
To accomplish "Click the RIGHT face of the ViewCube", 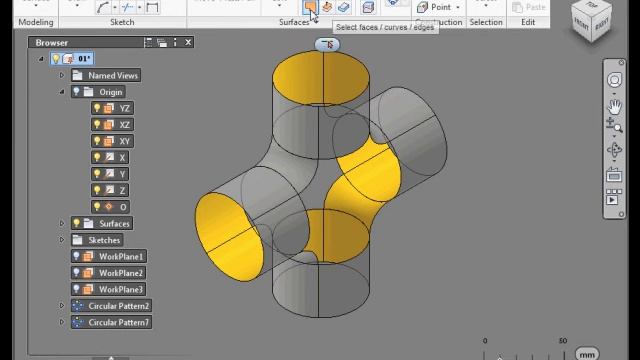I will pyautogui.click(x=602, y=24).
